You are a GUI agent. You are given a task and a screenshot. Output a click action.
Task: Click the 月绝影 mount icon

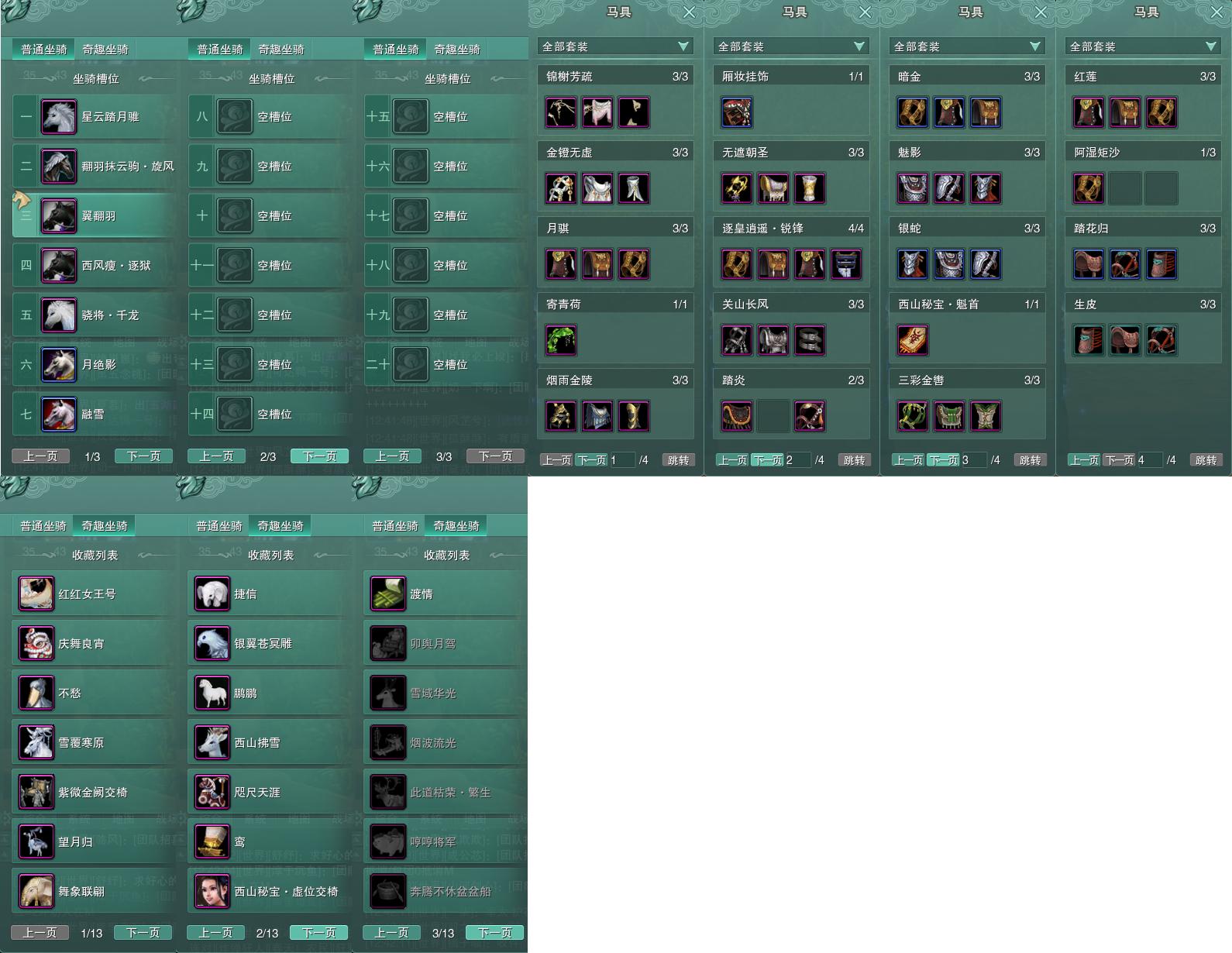tap(59, 365)
